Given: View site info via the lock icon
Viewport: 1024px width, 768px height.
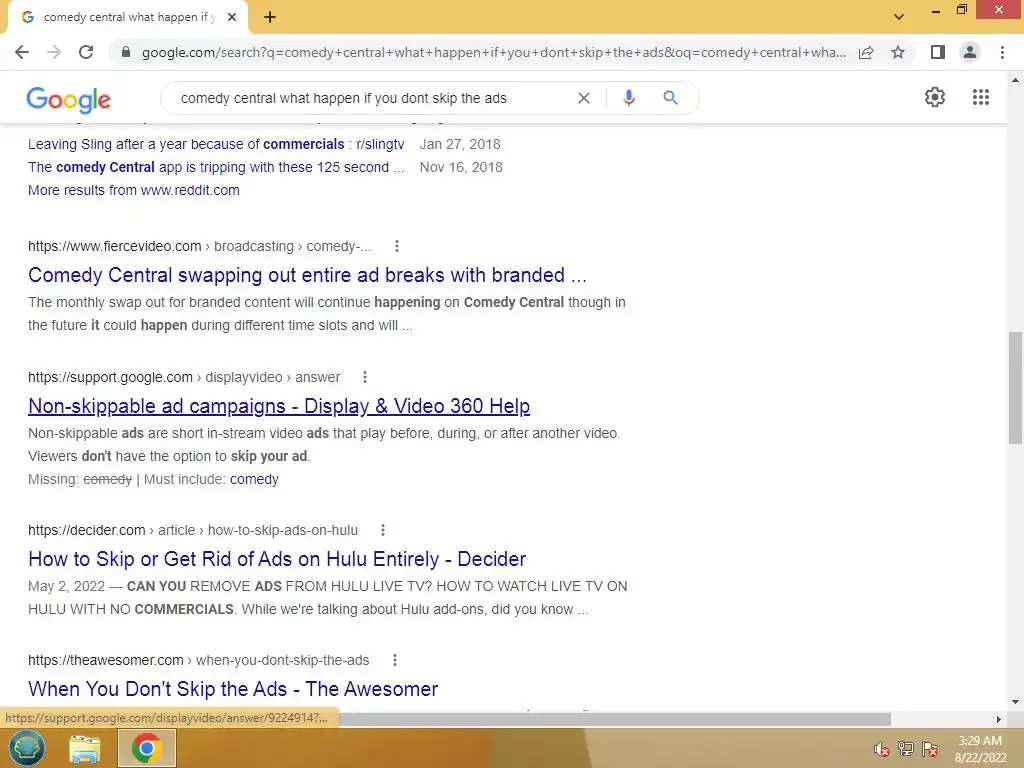Looking at the screenshot, I should coord(126,52).
